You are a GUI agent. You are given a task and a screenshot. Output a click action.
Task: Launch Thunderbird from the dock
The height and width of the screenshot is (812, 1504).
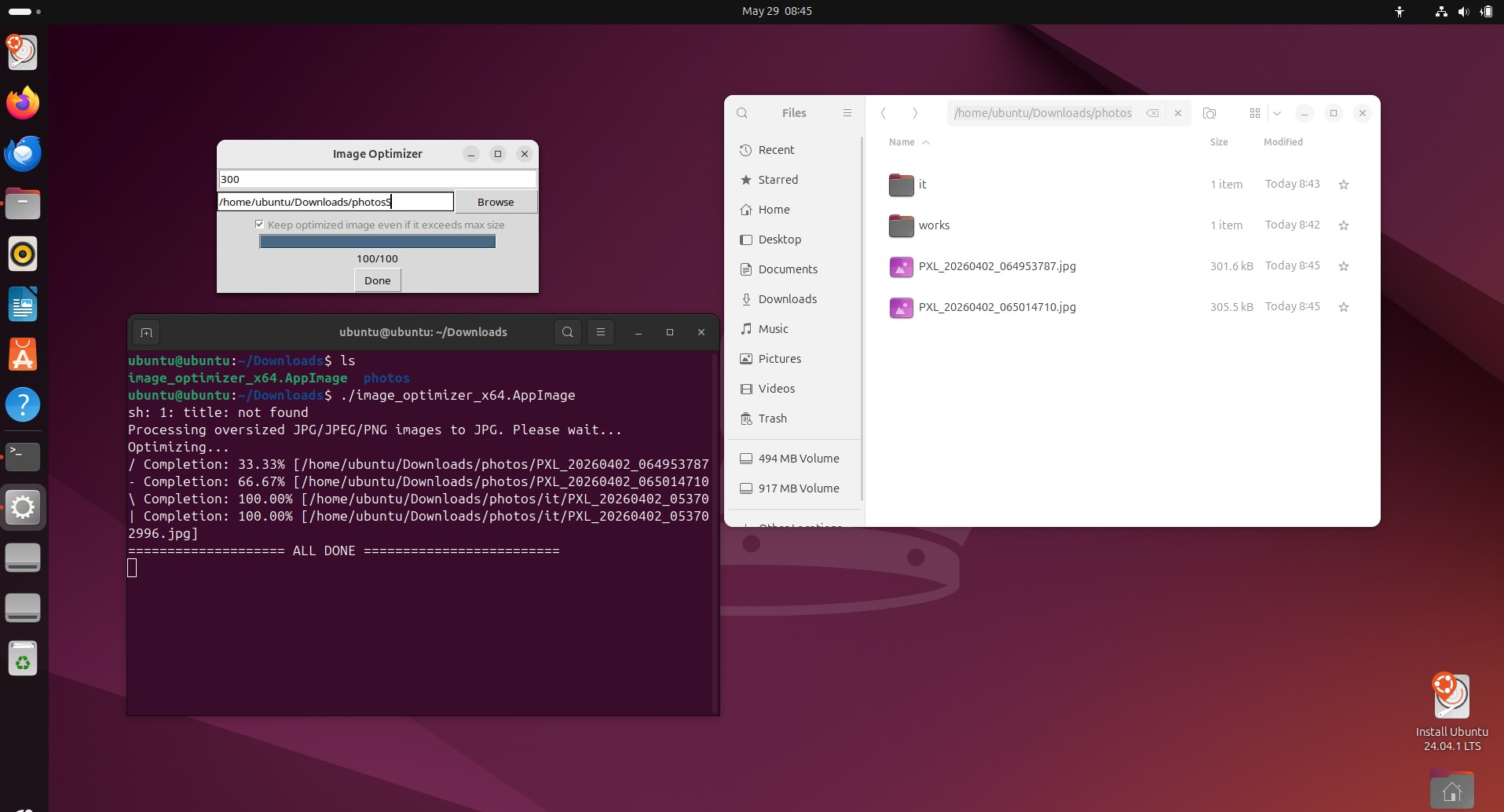pos(23,153)
